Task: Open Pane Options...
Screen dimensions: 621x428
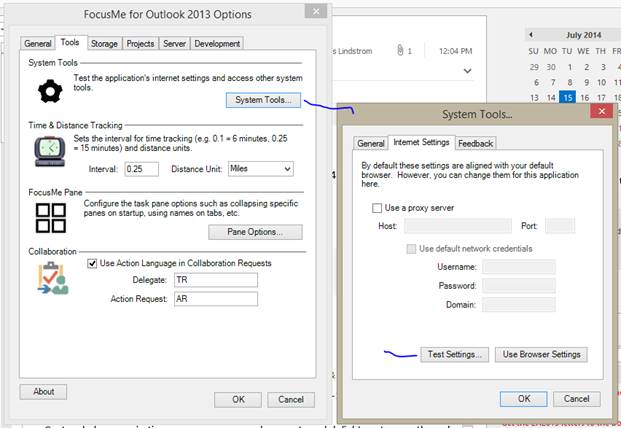Action: point(255,232)
